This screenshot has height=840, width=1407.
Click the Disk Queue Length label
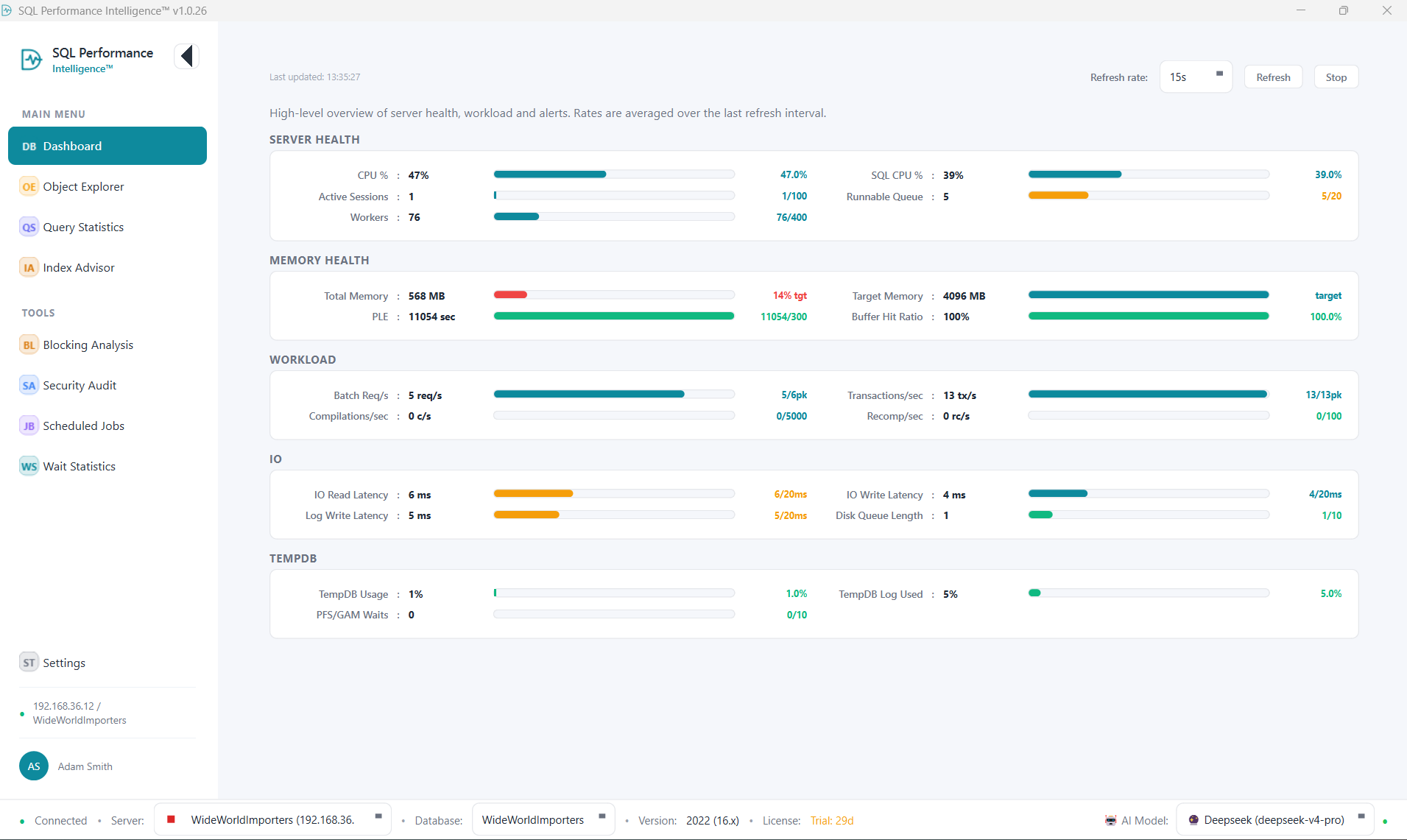tap(879, 515)
